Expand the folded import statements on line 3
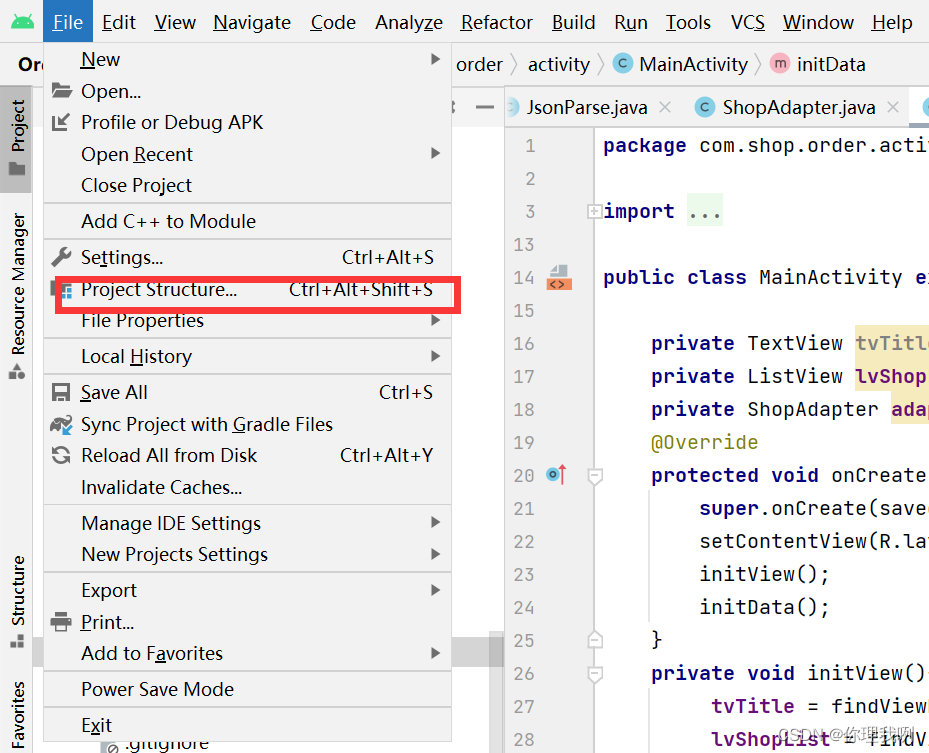This screenshot has width=929, height=753. point(704,210)
